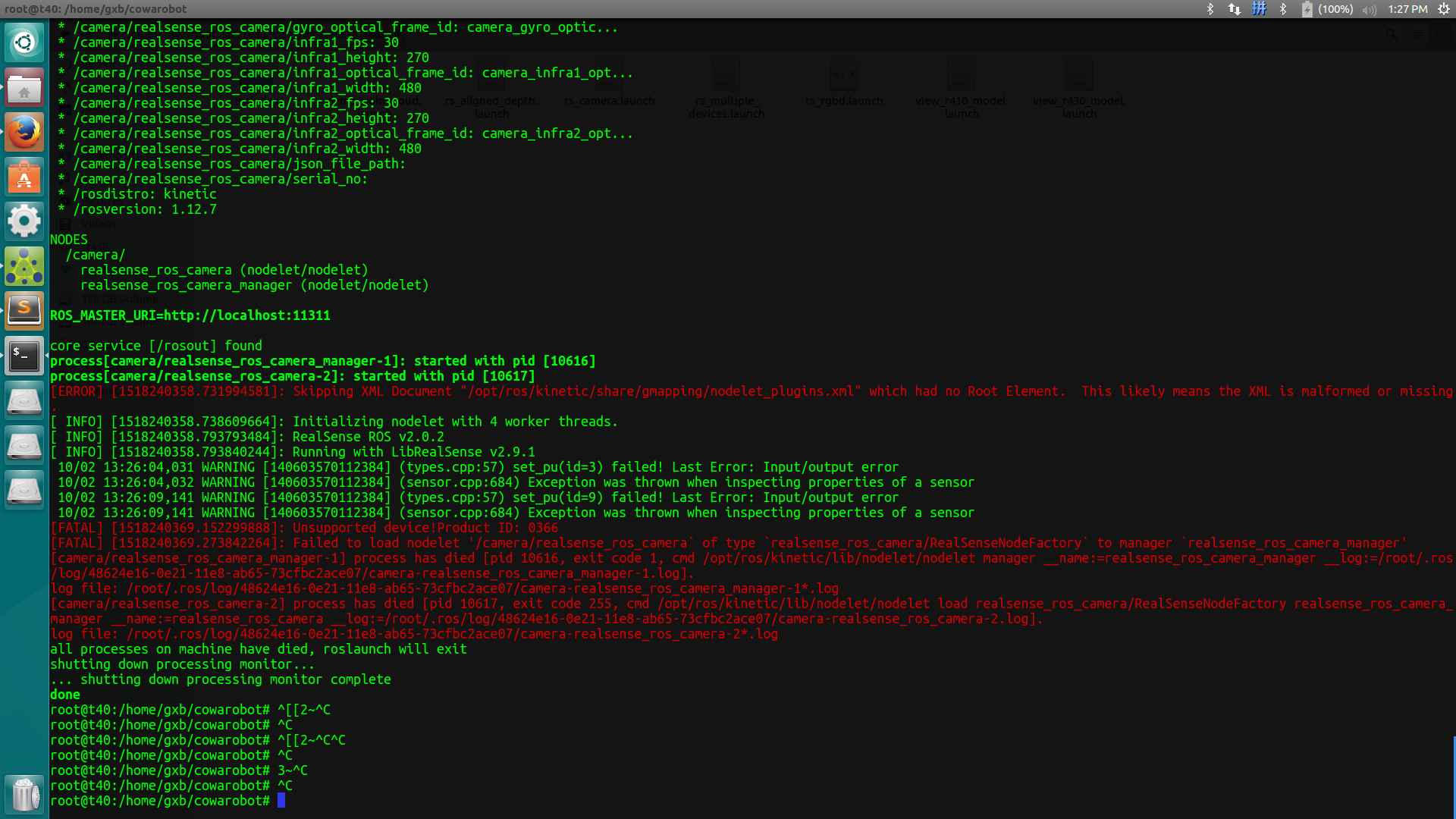Click the NODES heading in terminal output
The image size is (1456, 819).
(x=69, y=240)
